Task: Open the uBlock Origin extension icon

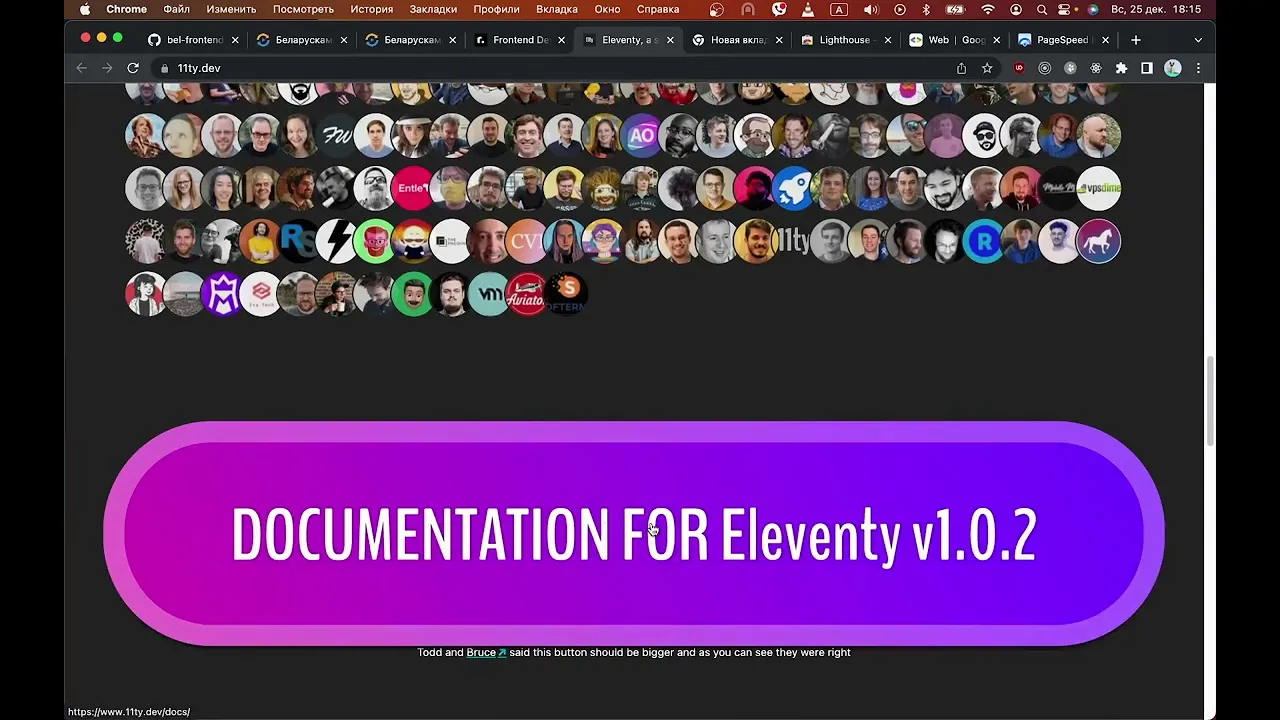Action: click(x=1019, y=68)
